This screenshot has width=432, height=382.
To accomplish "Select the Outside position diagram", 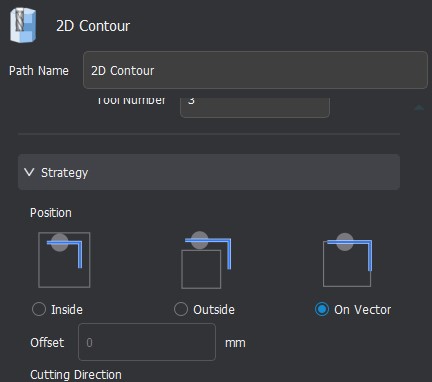I will 206,260.
